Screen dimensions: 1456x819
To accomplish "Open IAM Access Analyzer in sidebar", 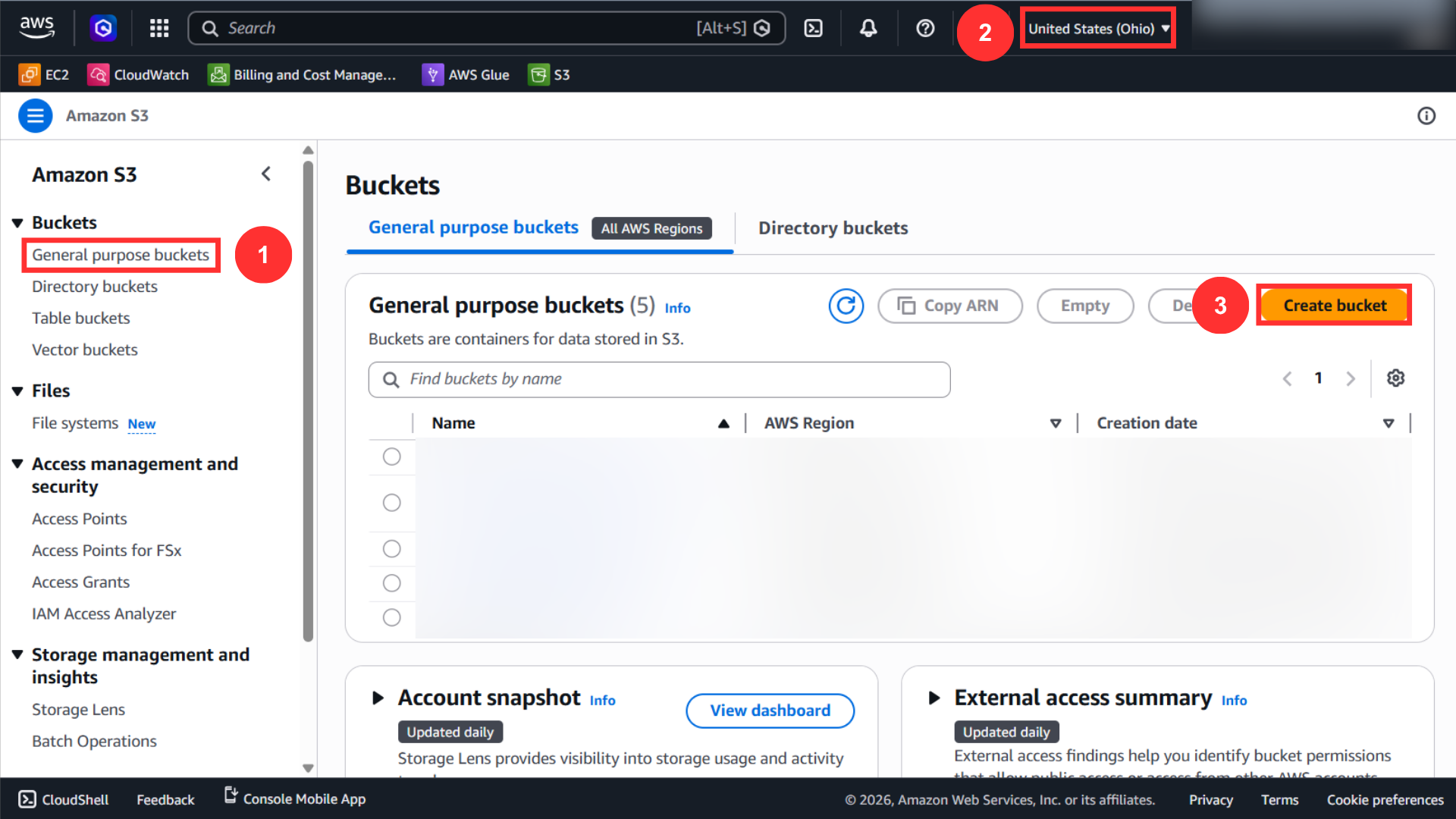I will click(104, 614).
